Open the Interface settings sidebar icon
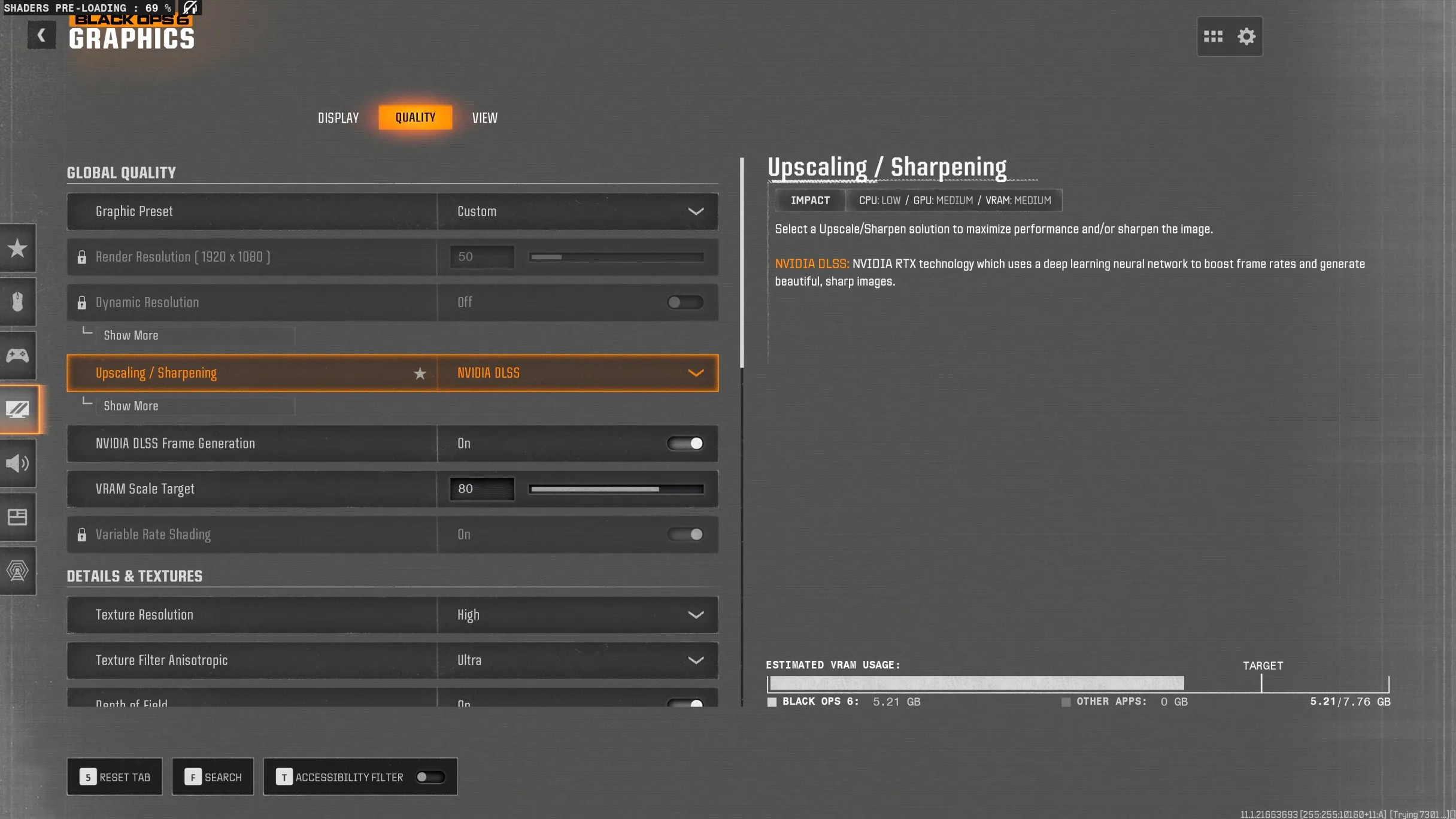The width and height of the screenshot is (1456, 819). click(x=17, y=517)
